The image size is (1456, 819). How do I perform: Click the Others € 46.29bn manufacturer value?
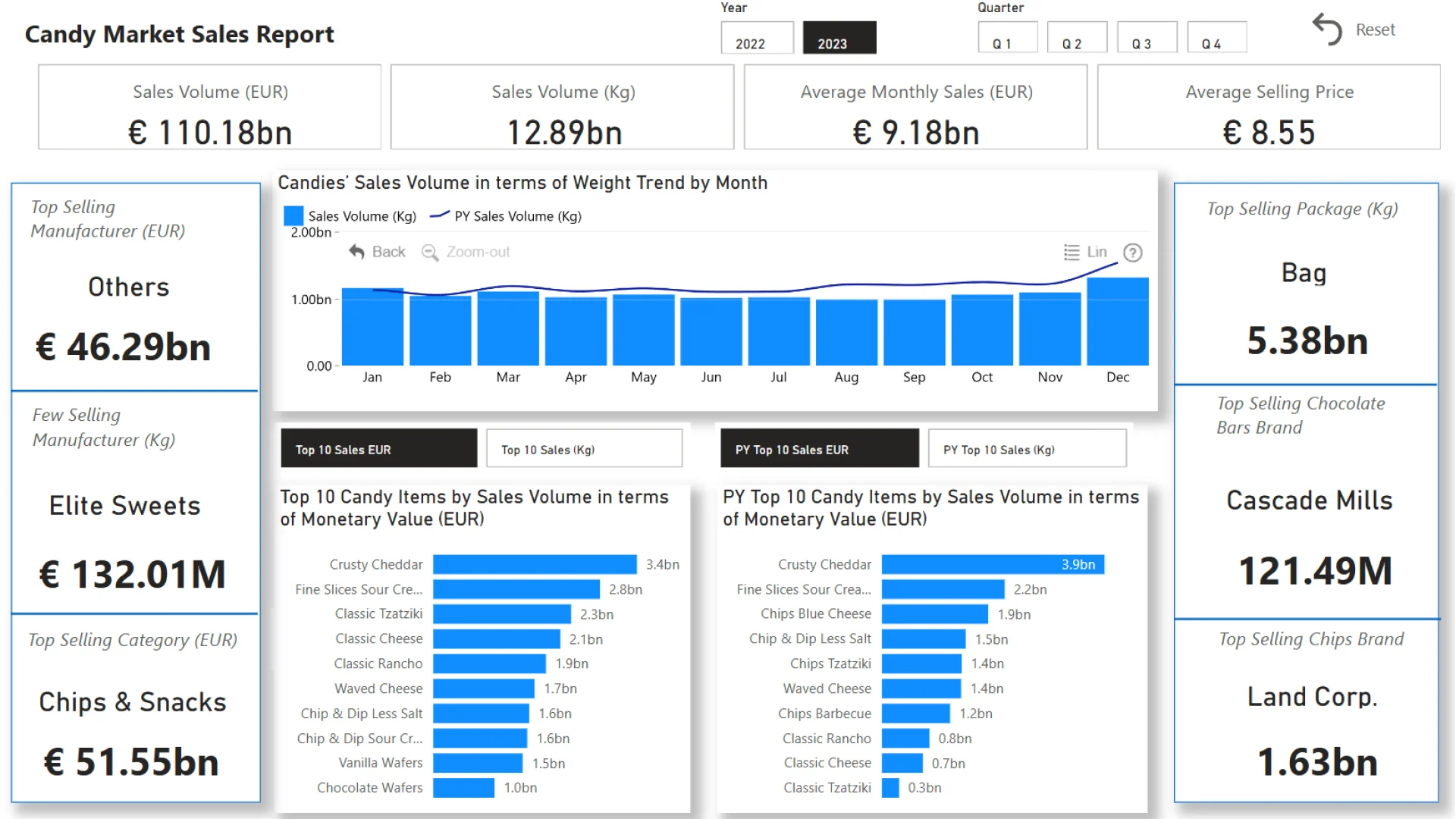124,347
